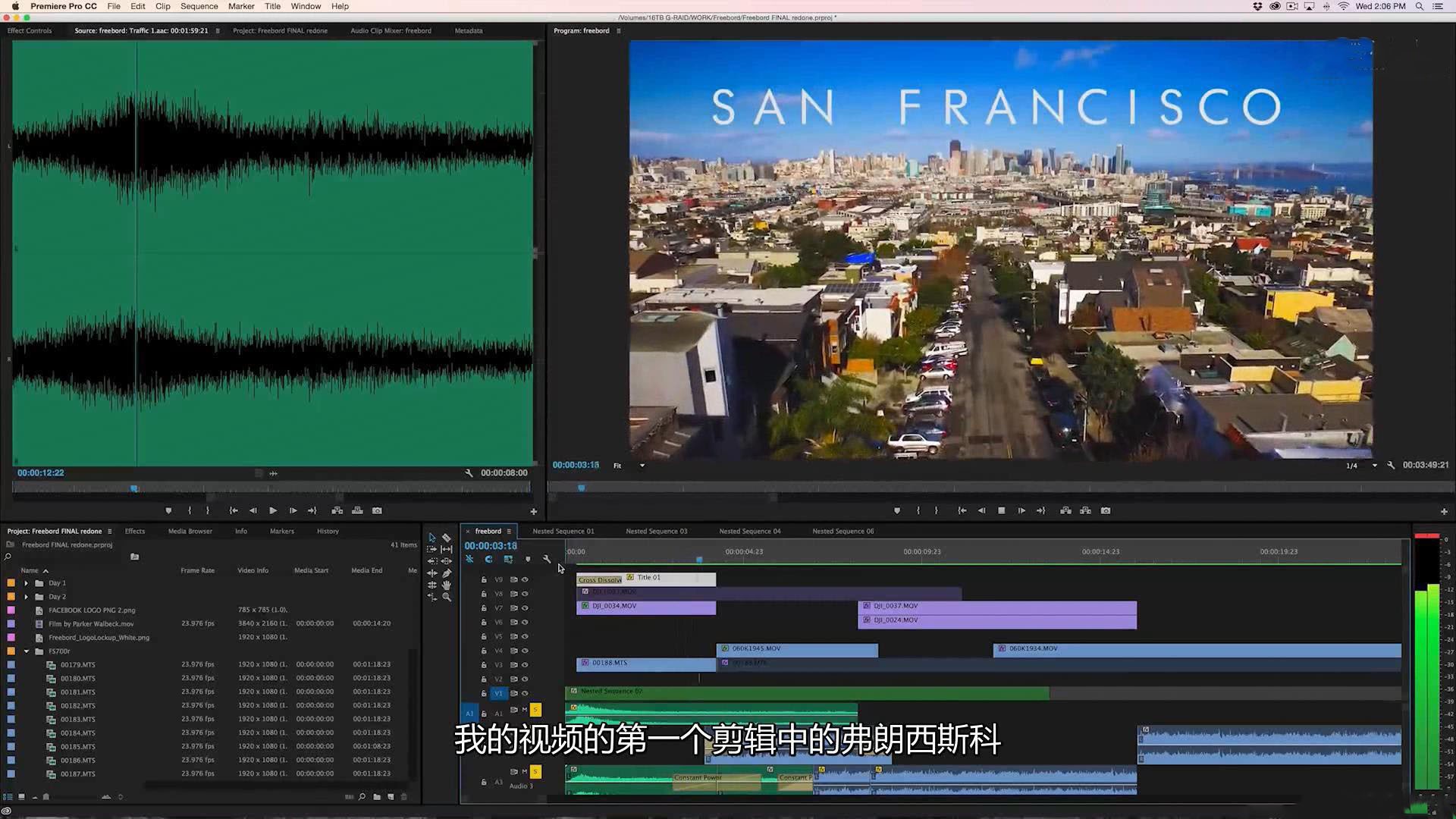Image resolution: width=1456 pixels, height=819 pixels.
Task: Open the Sequence menu
Action: click(199, 6)
